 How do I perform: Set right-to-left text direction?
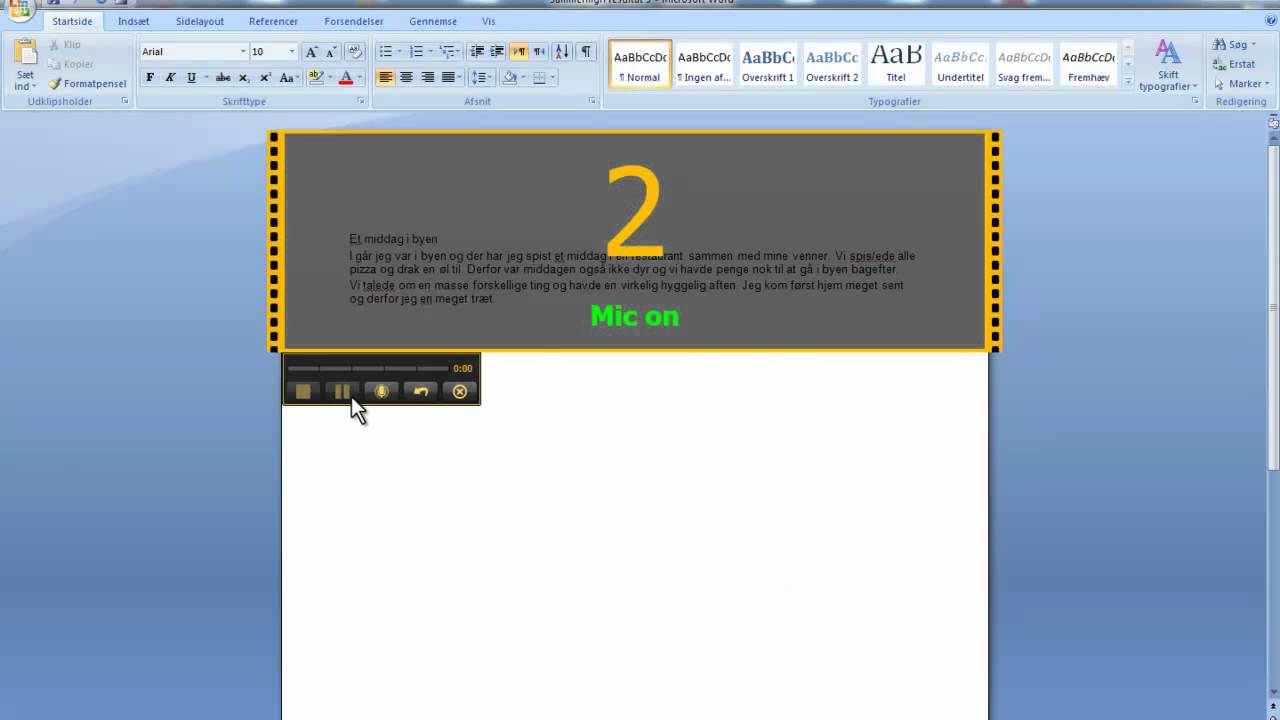[539, 51]
